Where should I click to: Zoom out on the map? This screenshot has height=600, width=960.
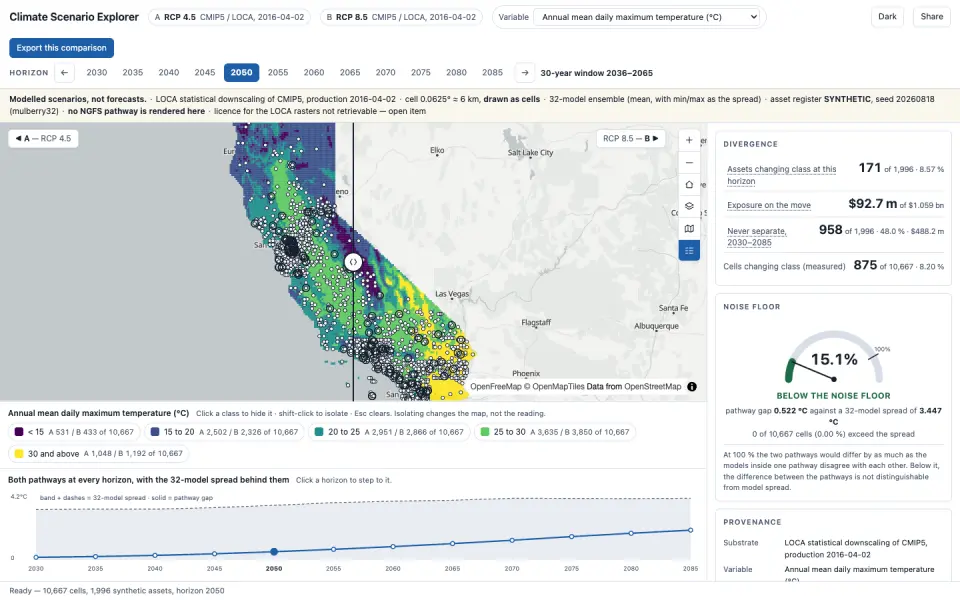pyautogui.click(x=689, y=162)
